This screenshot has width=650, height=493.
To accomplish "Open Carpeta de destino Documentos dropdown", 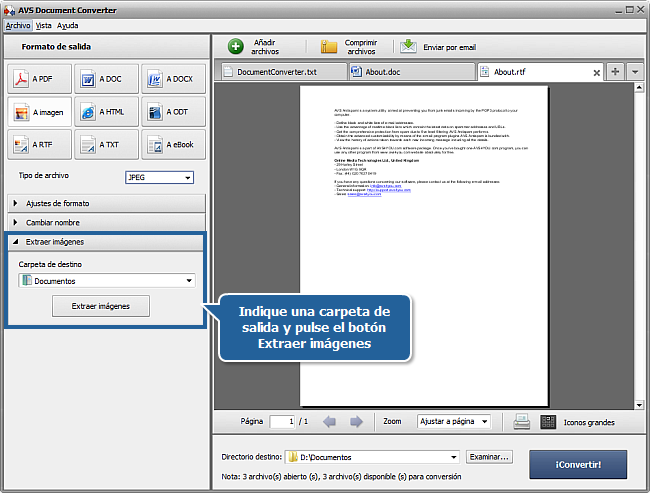I will point(107,281).
